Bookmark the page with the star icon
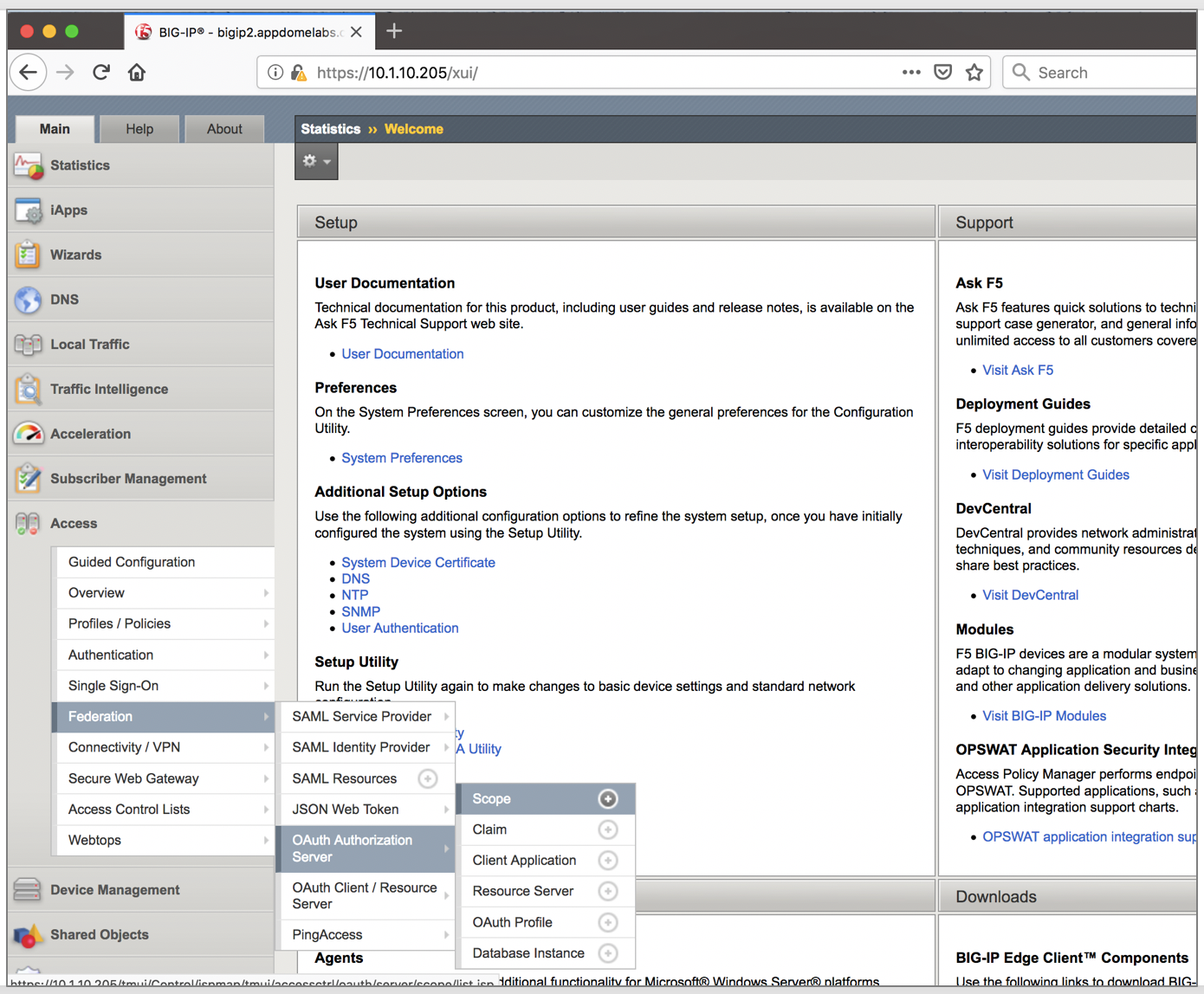Screen dimensions: 1204x994 pyautogui.click(x=974, y=73)
